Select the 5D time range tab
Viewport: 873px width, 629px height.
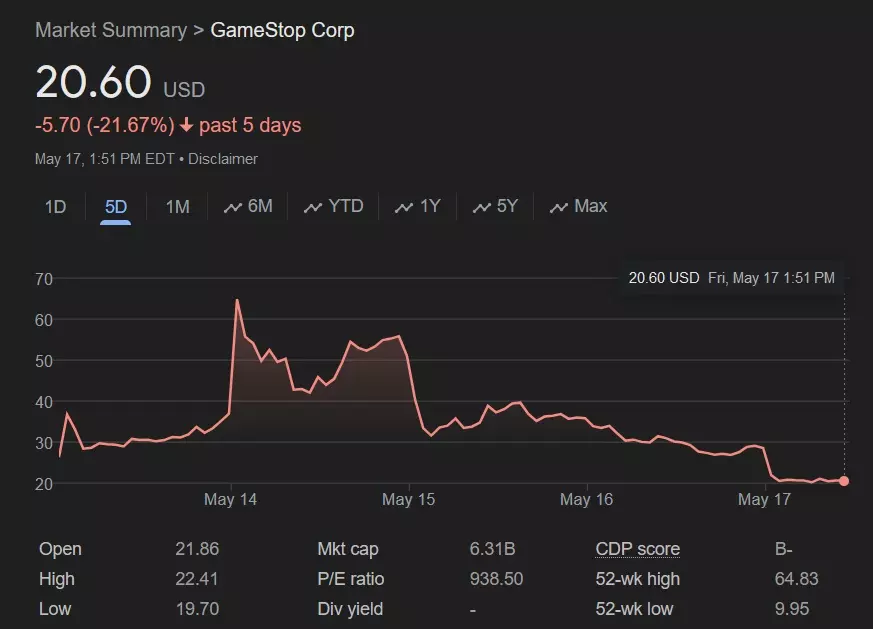pyautogui.click(x=116, y=207)
